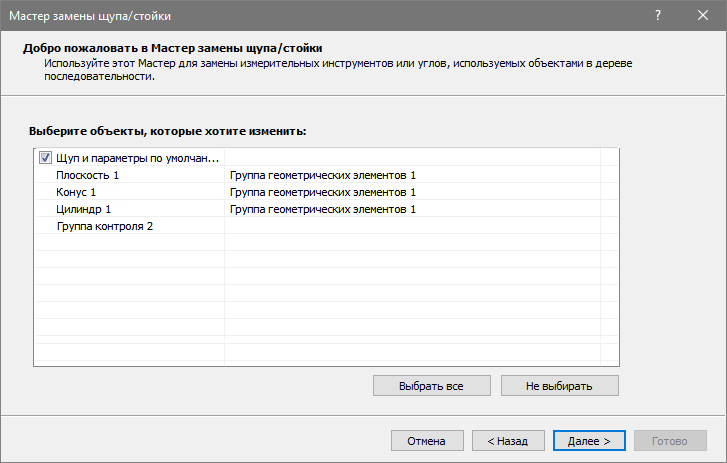Open help with the question mark button
The image size is (727, 463).
pos(658,15)
